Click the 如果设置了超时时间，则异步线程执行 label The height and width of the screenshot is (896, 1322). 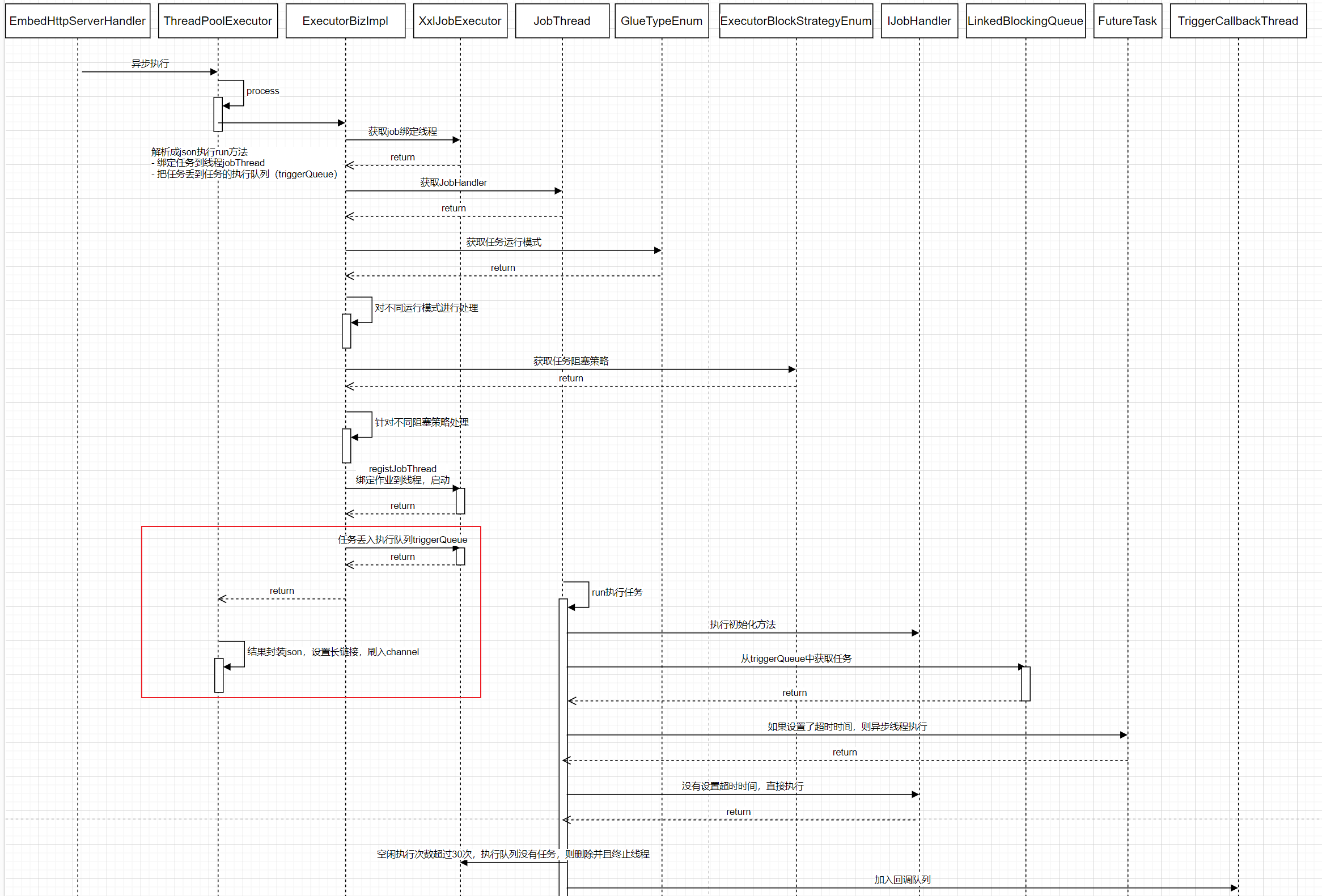pyautogui.click(x=847, y=727)
